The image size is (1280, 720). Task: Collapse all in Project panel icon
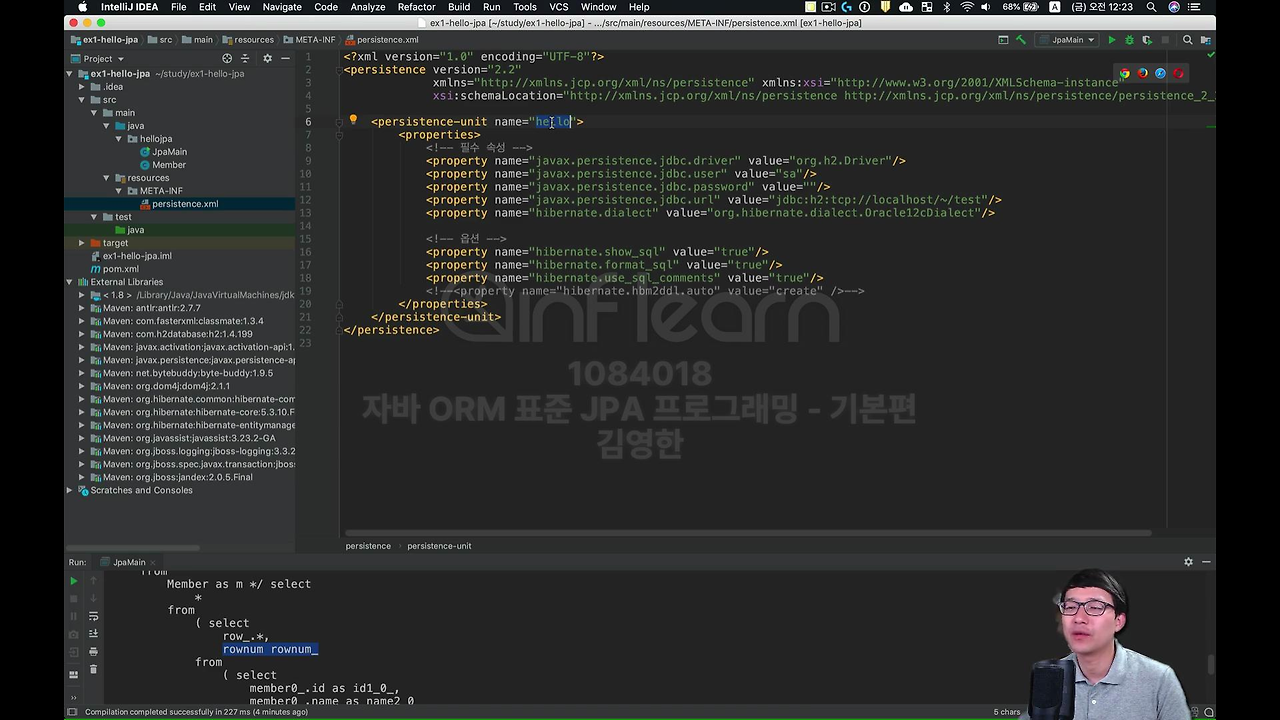tap(246, 58)
